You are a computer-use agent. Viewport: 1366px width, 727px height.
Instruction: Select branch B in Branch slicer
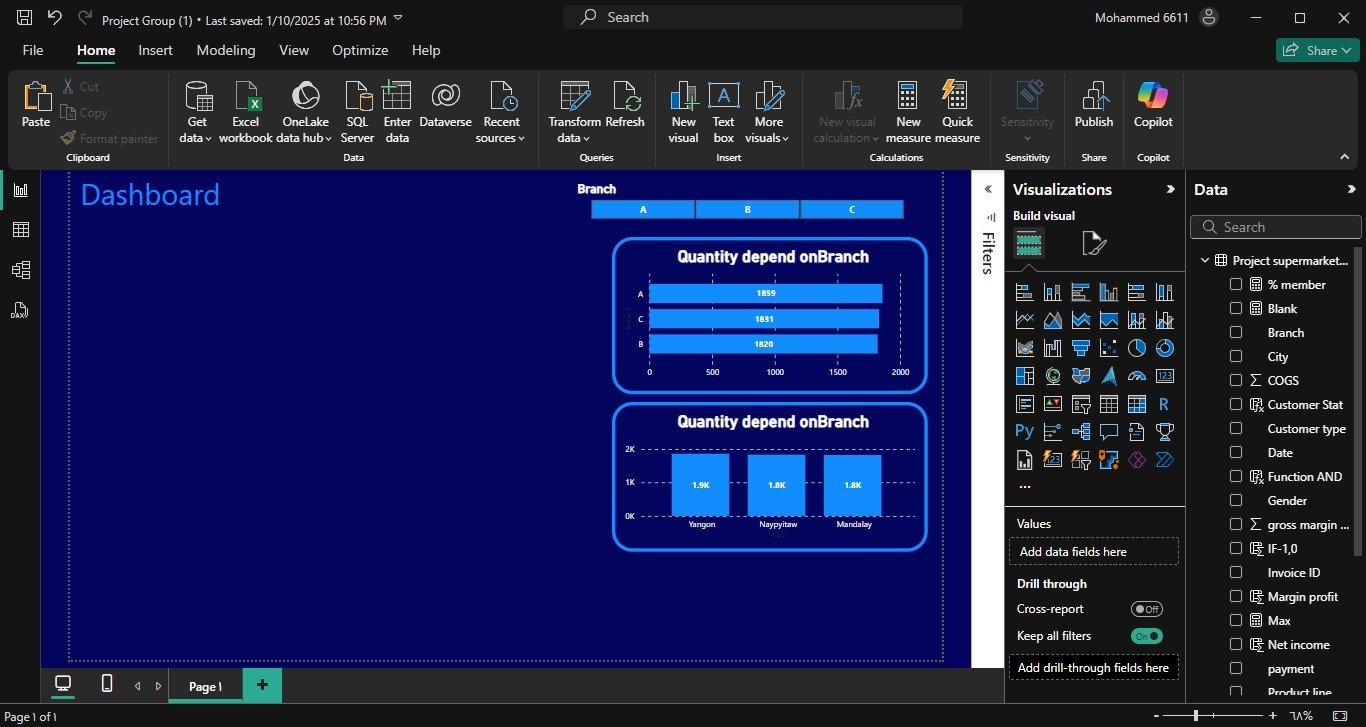(x=747, y=209)
